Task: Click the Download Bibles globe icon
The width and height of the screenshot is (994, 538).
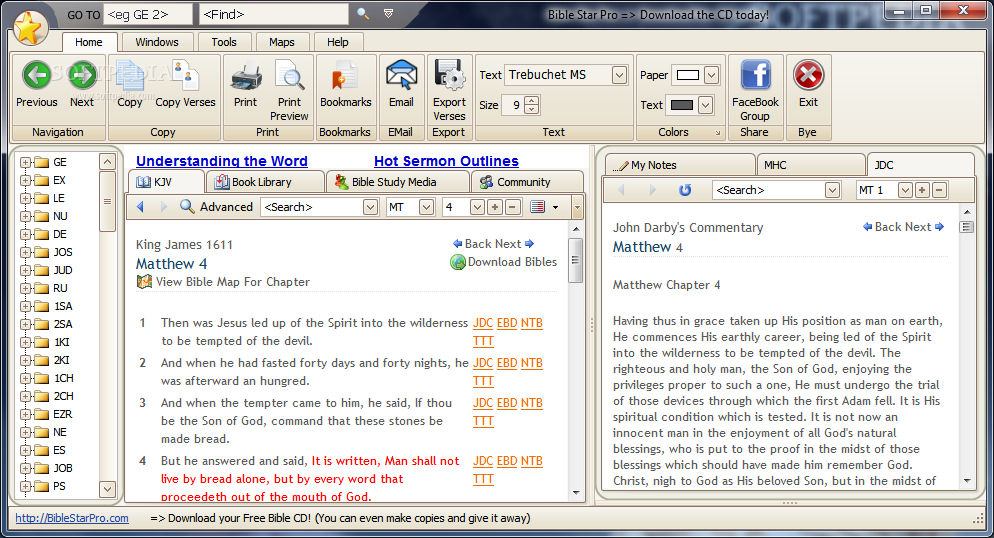Action: tap(458, 262)
